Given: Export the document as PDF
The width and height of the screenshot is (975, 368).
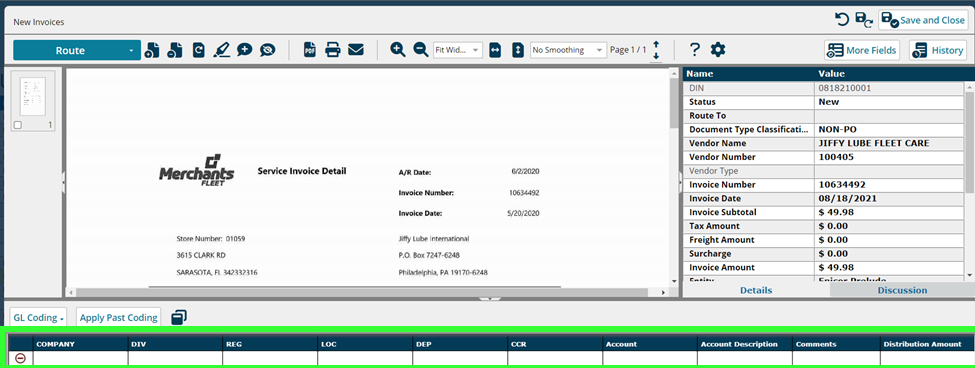Looking at the screenshot, I should [x=310, y=50].
